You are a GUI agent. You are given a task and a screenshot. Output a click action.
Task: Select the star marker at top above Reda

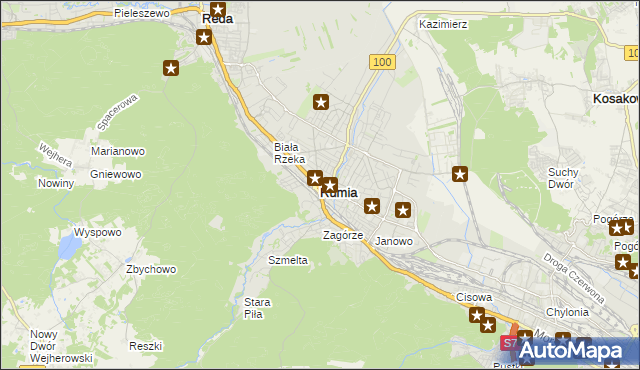(218, 9)
